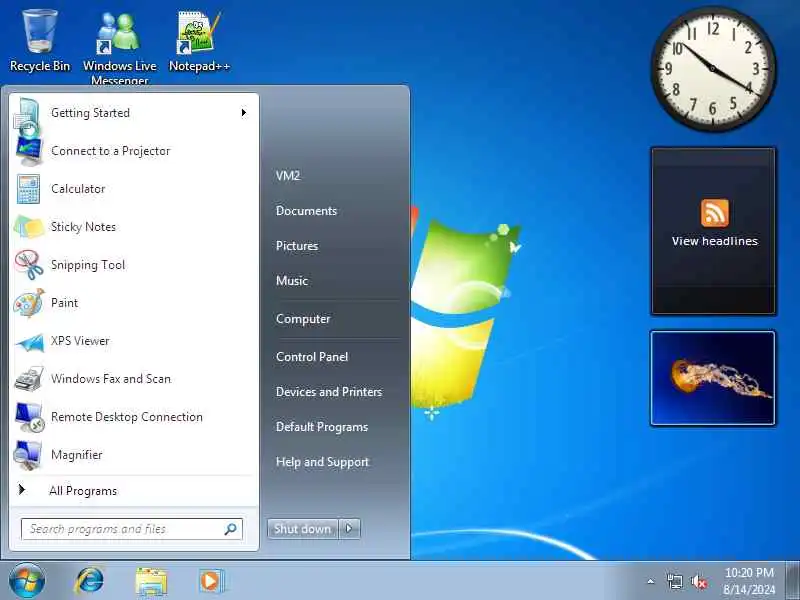
Task: Open Documents library
Action: pos(306,211)
